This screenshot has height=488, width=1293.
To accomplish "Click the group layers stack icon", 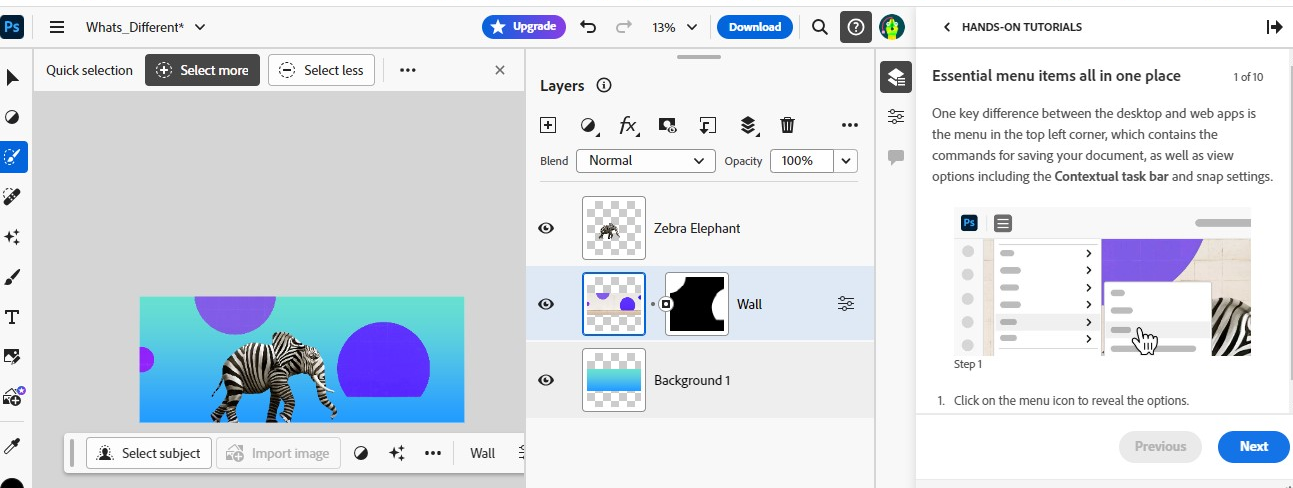I will (748, 125).
